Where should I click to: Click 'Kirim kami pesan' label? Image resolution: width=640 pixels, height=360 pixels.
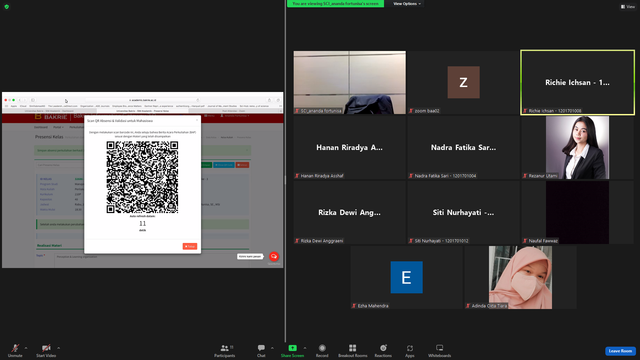(250, 256)
